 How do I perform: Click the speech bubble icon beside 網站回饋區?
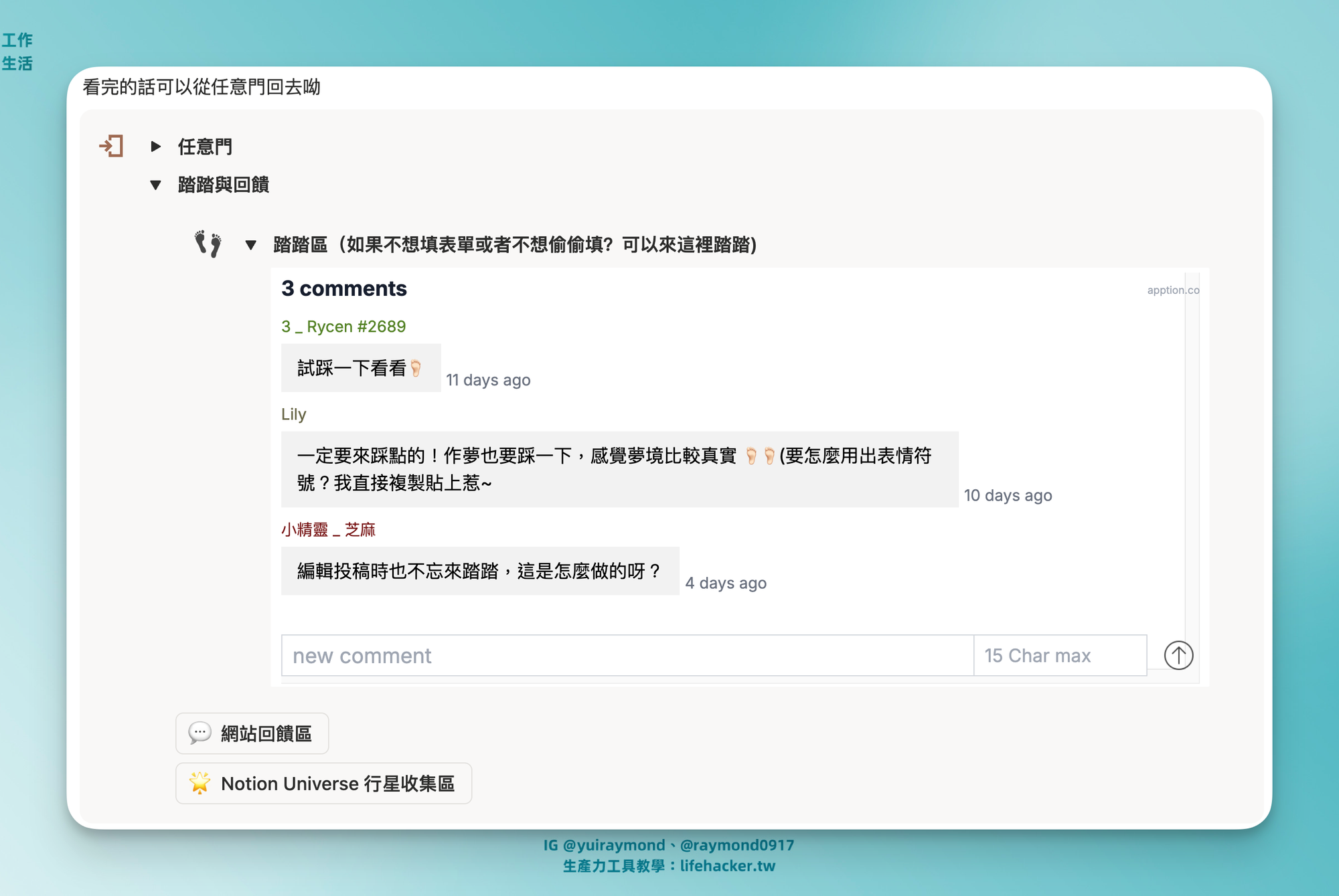point(200,733)
